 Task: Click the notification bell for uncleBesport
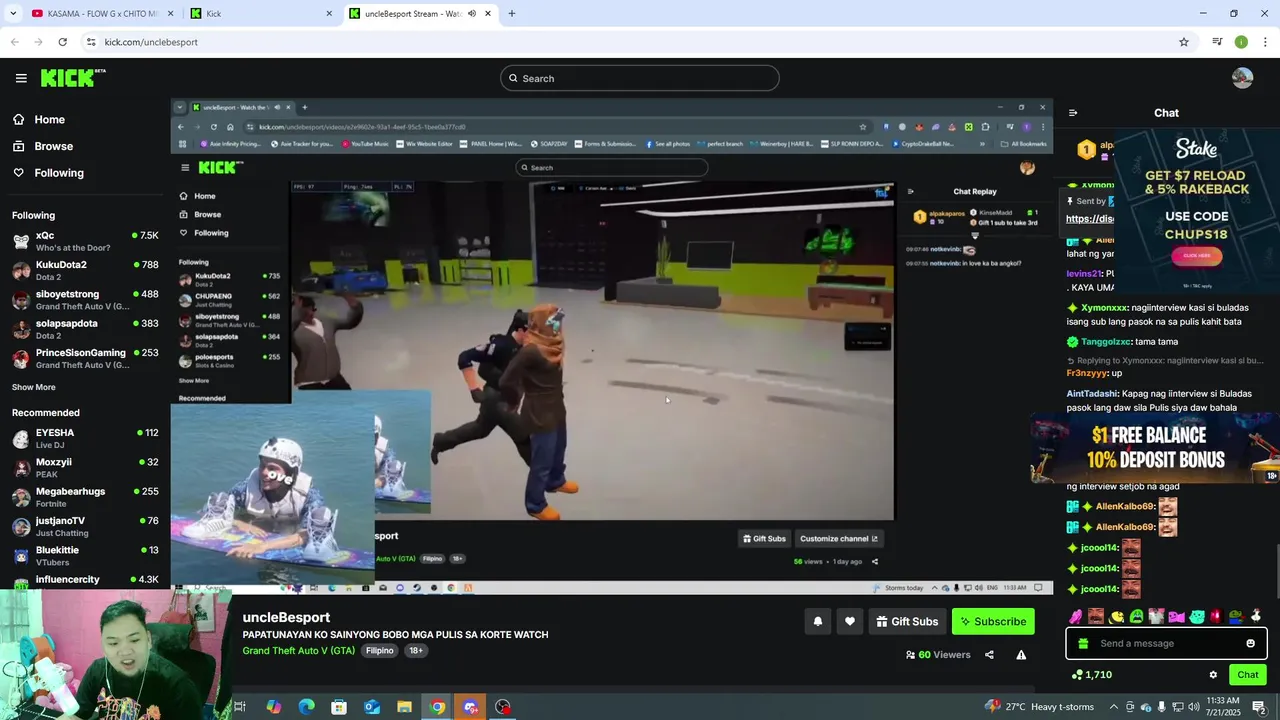pyautogui.click(x=818, y=622)
